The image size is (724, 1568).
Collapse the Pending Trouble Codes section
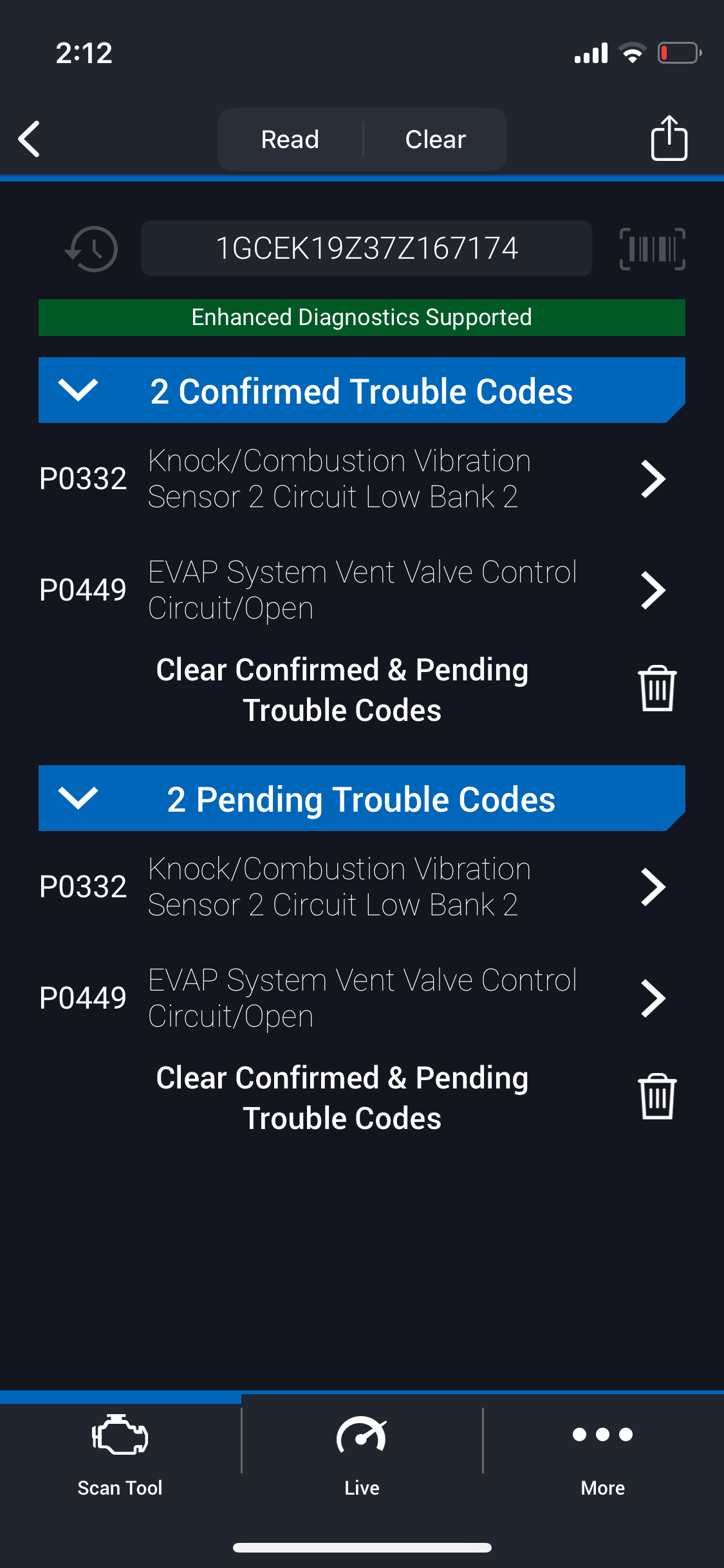[78, 798]
